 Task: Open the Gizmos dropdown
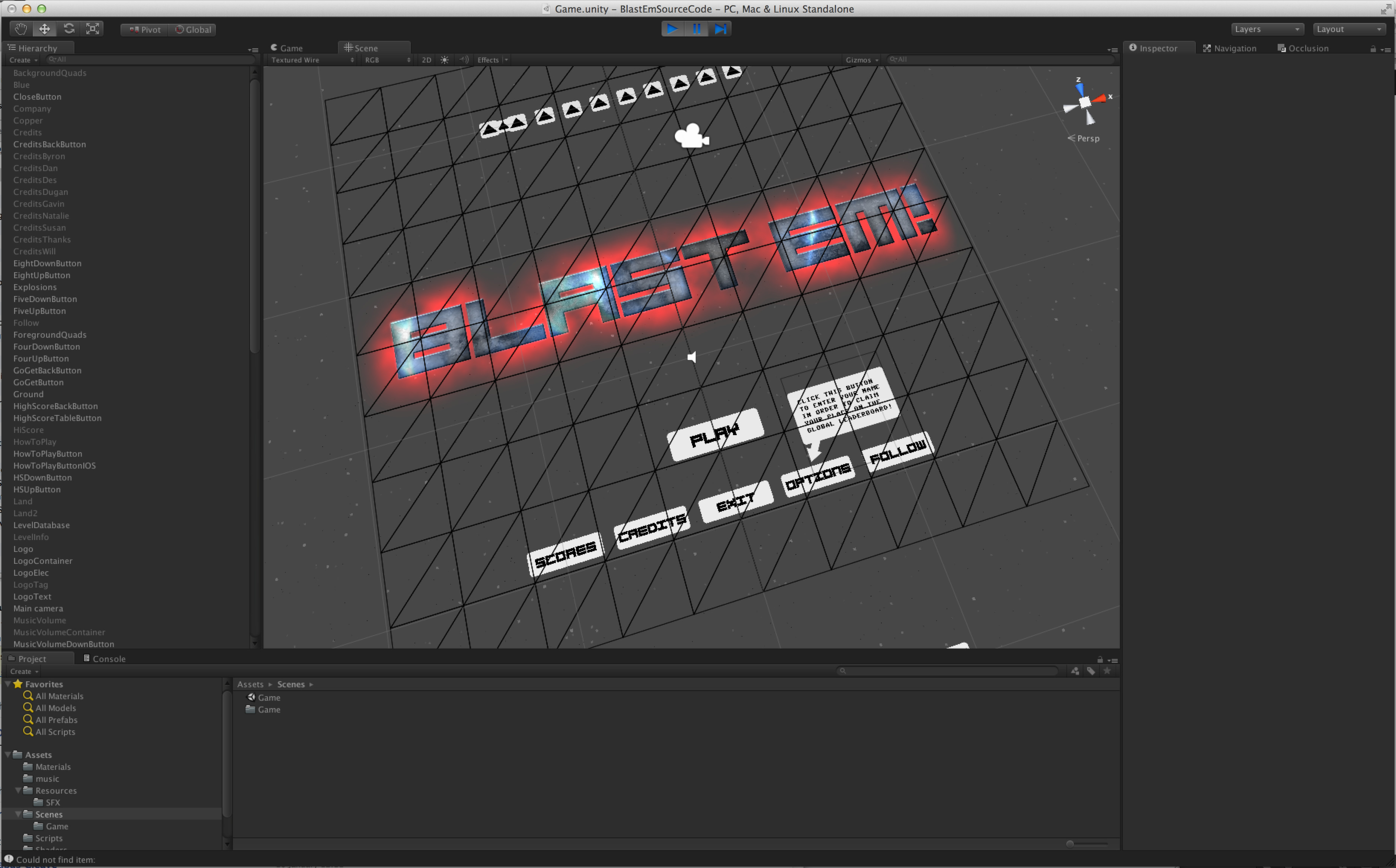coord(861,60)
